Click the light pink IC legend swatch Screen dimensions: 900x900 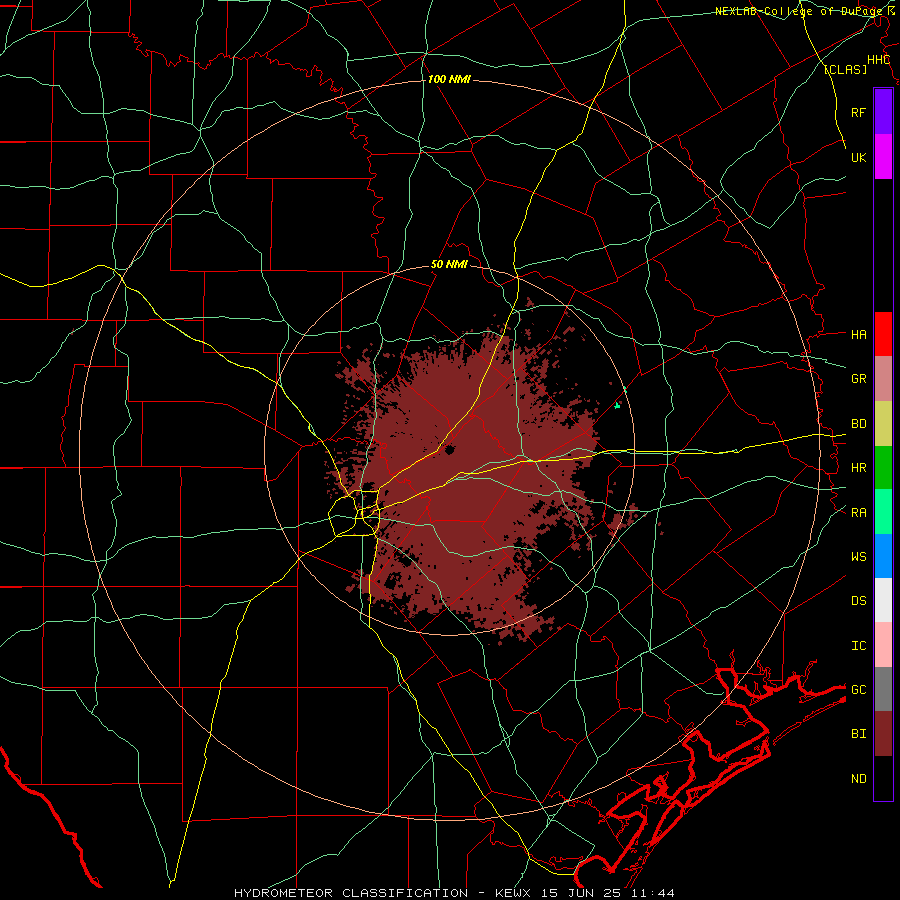pos(883,645)
